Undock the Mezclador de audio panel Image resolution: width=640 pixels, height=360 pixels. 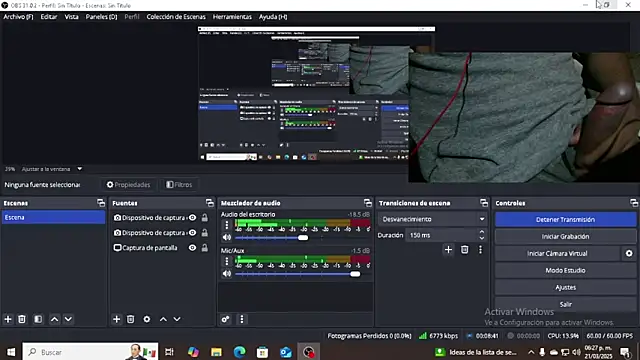click(x=368, y=203)
